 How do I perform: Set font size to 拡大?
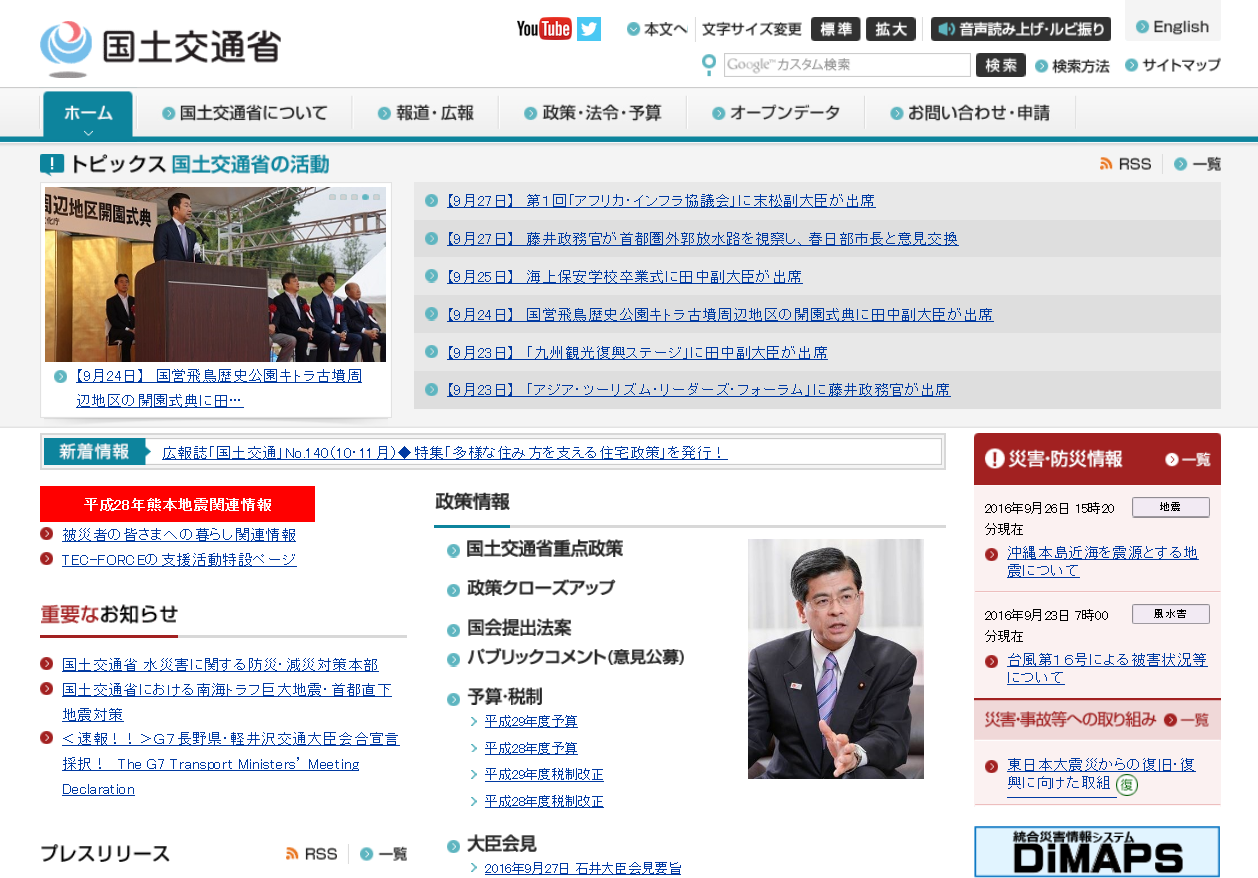tap(890, 29)
